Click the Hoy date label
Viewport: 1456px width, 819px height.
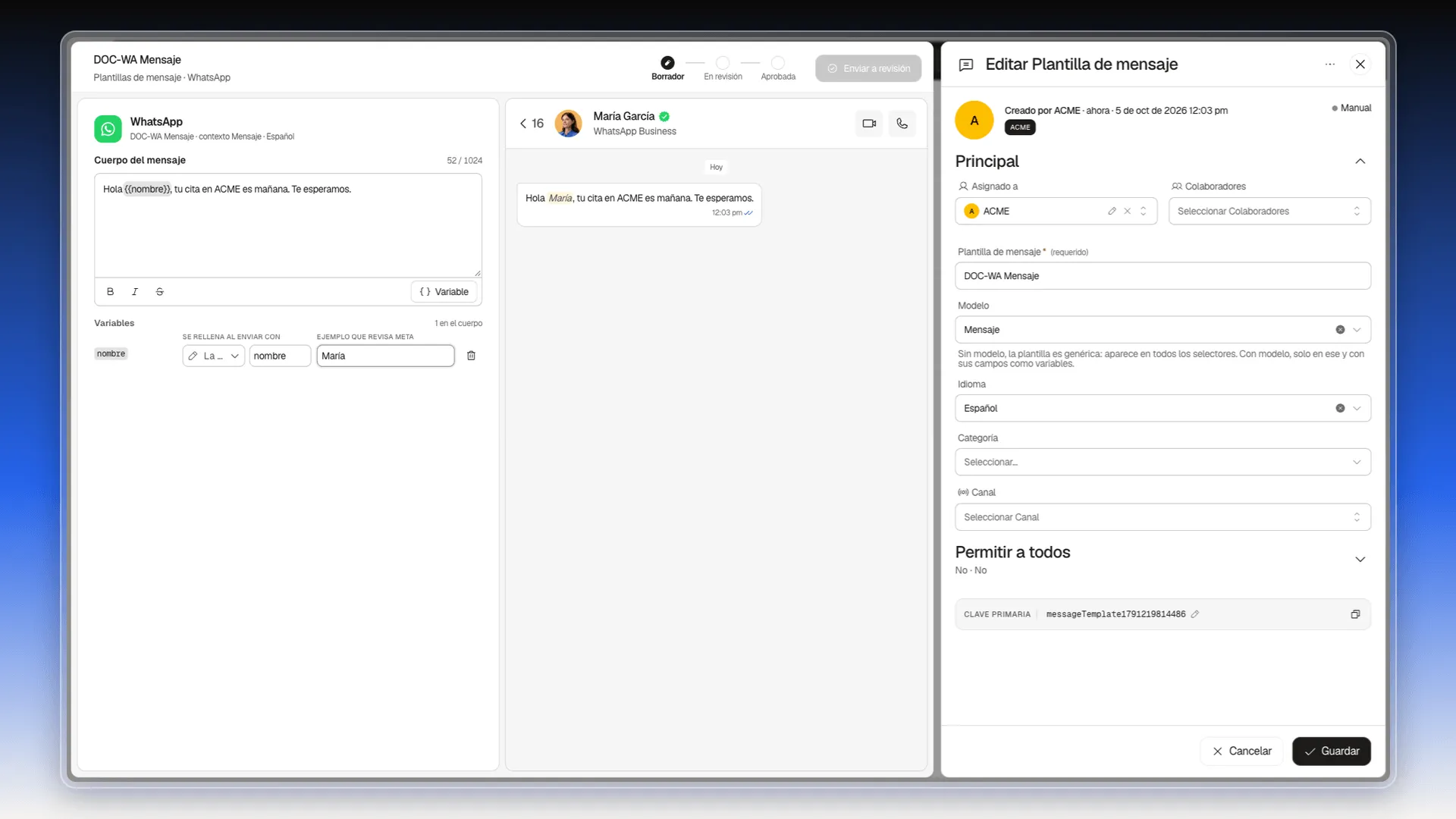(x=716, y=167)
